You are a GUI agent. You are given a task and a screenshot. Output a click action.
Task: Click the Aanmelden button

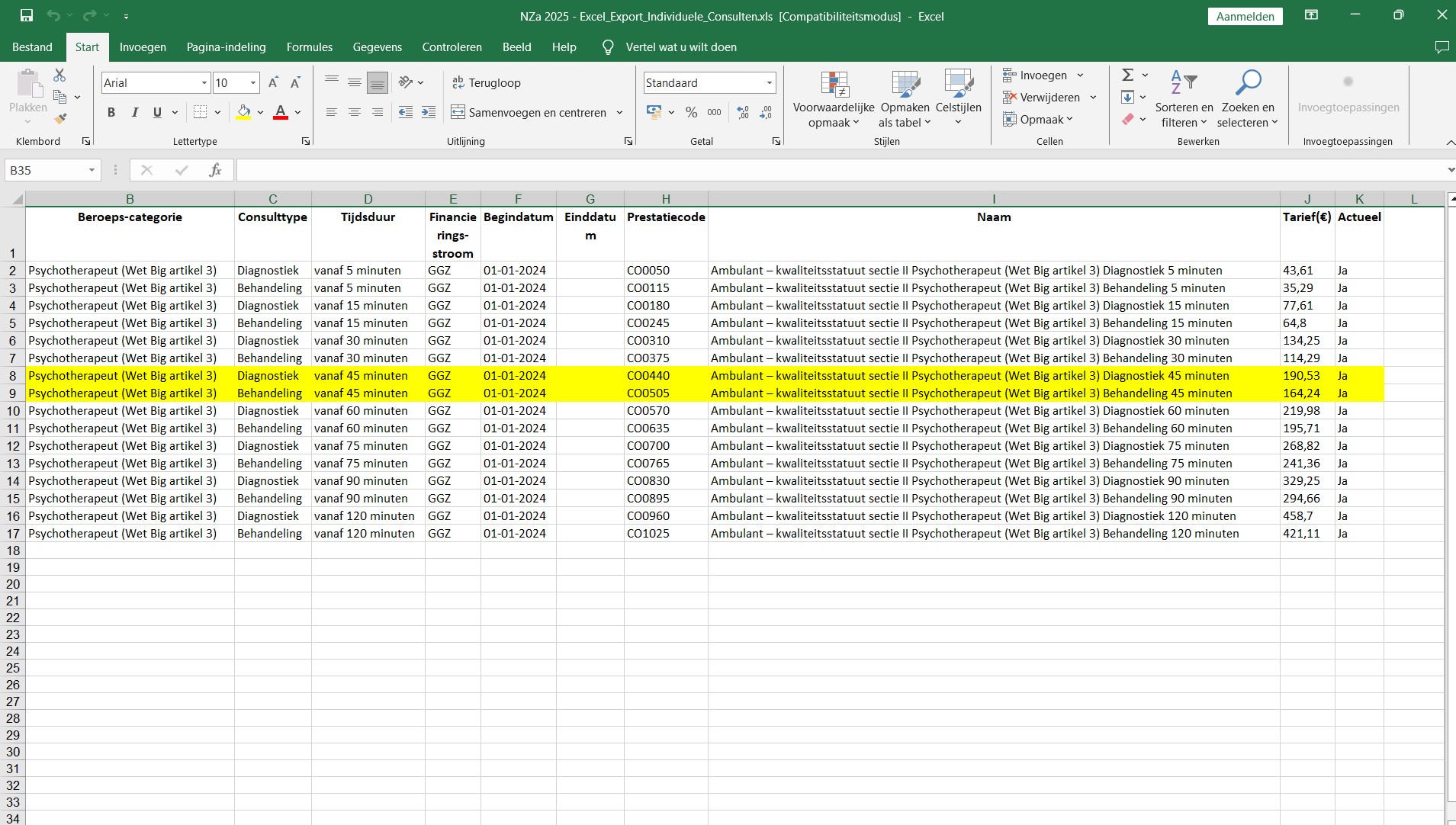(x=1245, y=17)
